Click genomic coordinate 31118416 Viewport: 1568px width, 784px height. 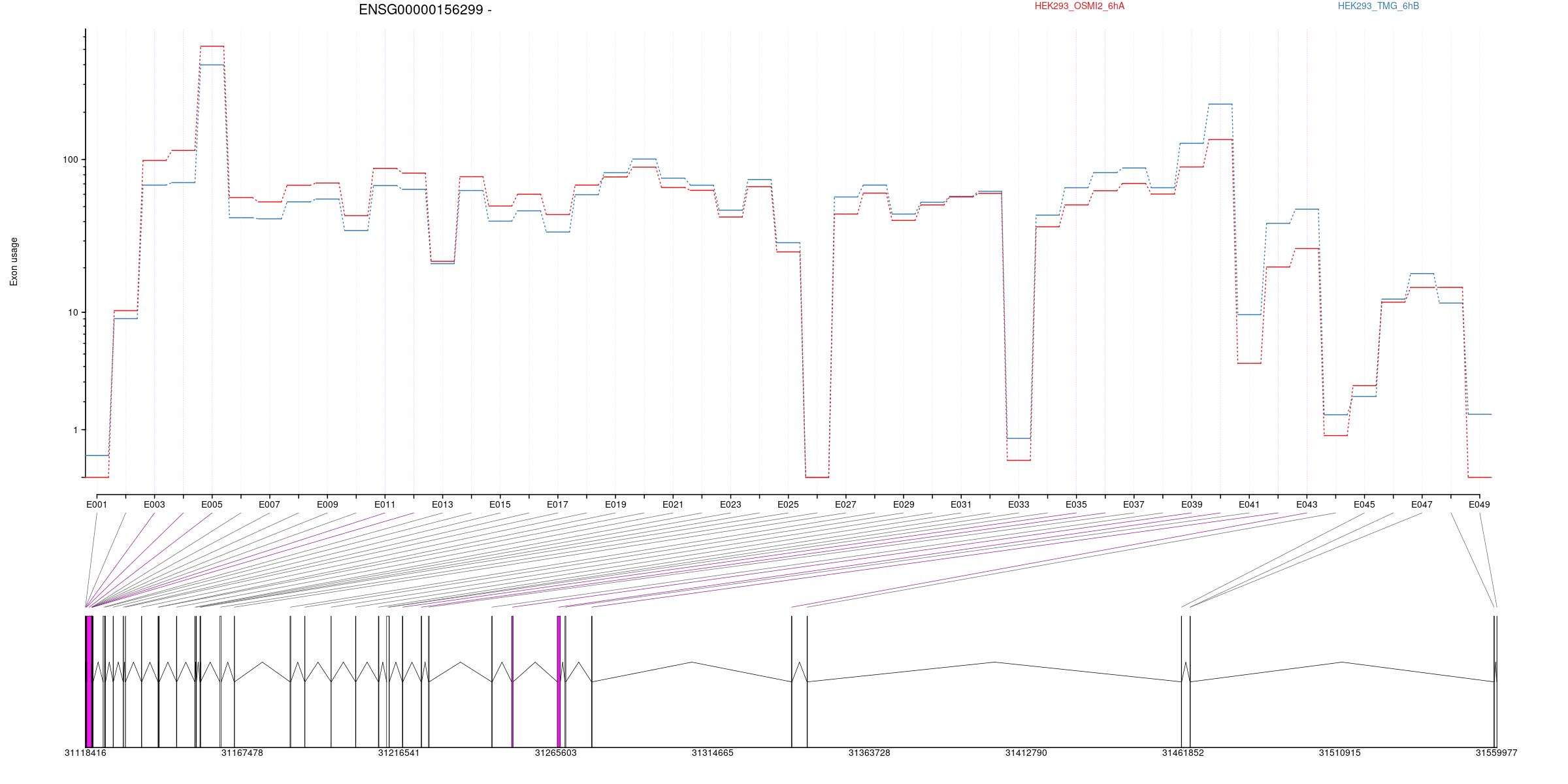click(86, 753)
